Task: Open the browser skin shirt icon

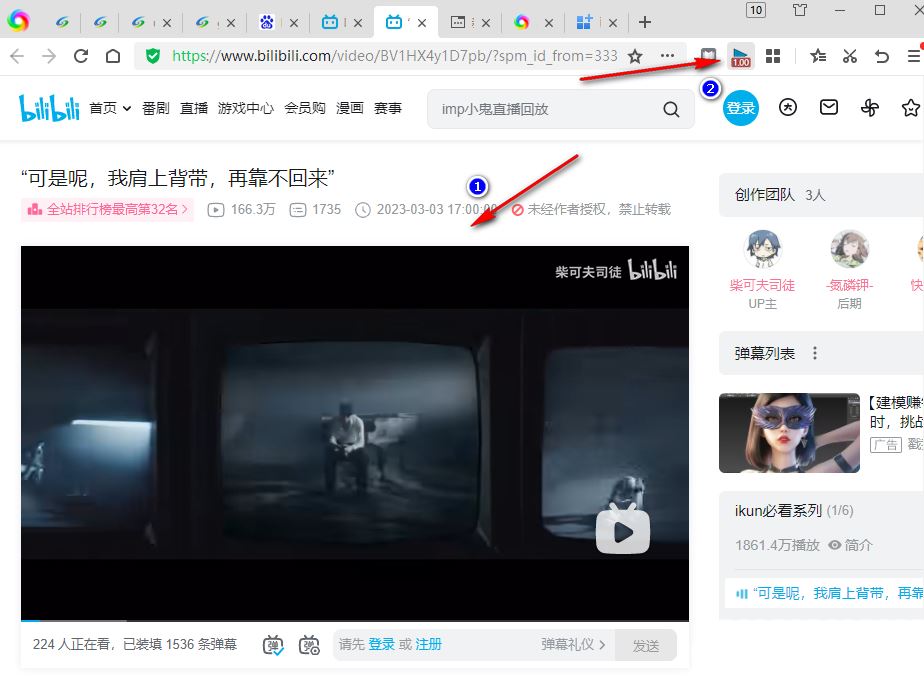Action: [799, 10]
